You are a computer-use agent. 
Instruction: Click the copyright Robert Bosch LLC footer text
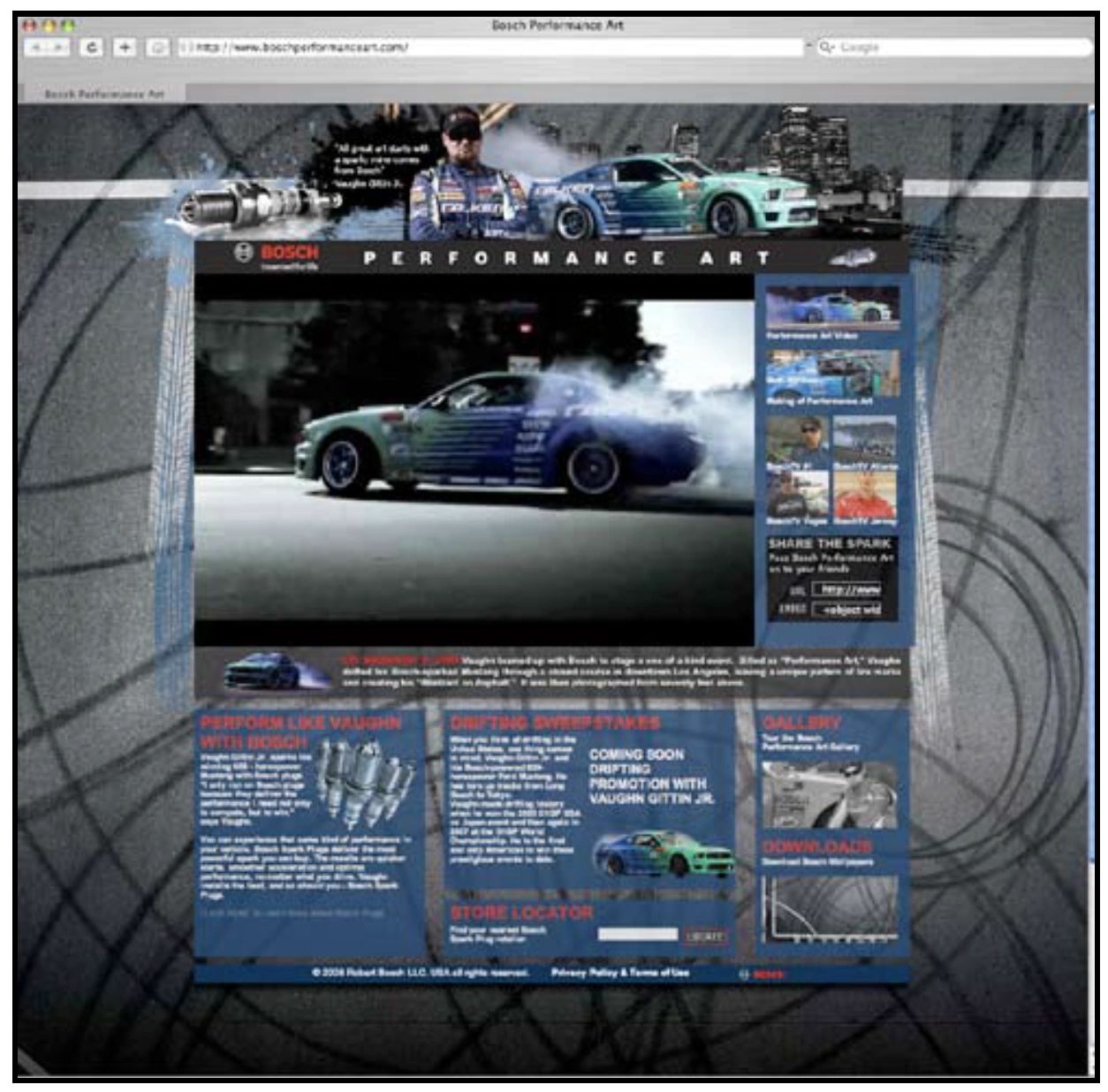coord(421,973)
